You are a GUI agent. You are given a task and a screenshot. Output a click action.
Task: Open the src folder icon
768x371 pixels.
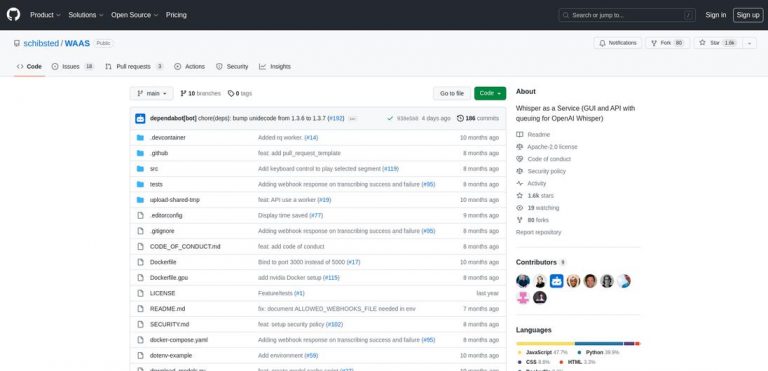[x=140, y=169]
